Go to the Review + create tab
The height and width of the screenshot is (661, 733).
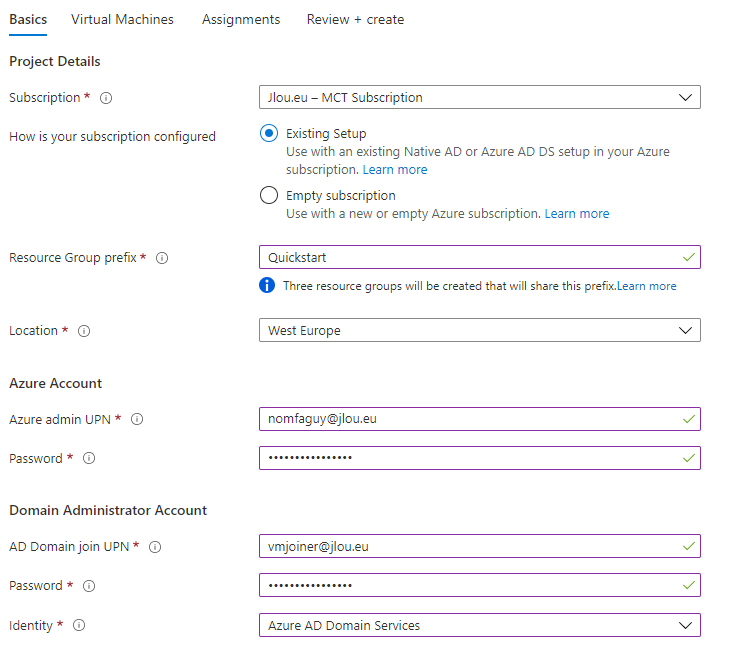click(355, 20)
